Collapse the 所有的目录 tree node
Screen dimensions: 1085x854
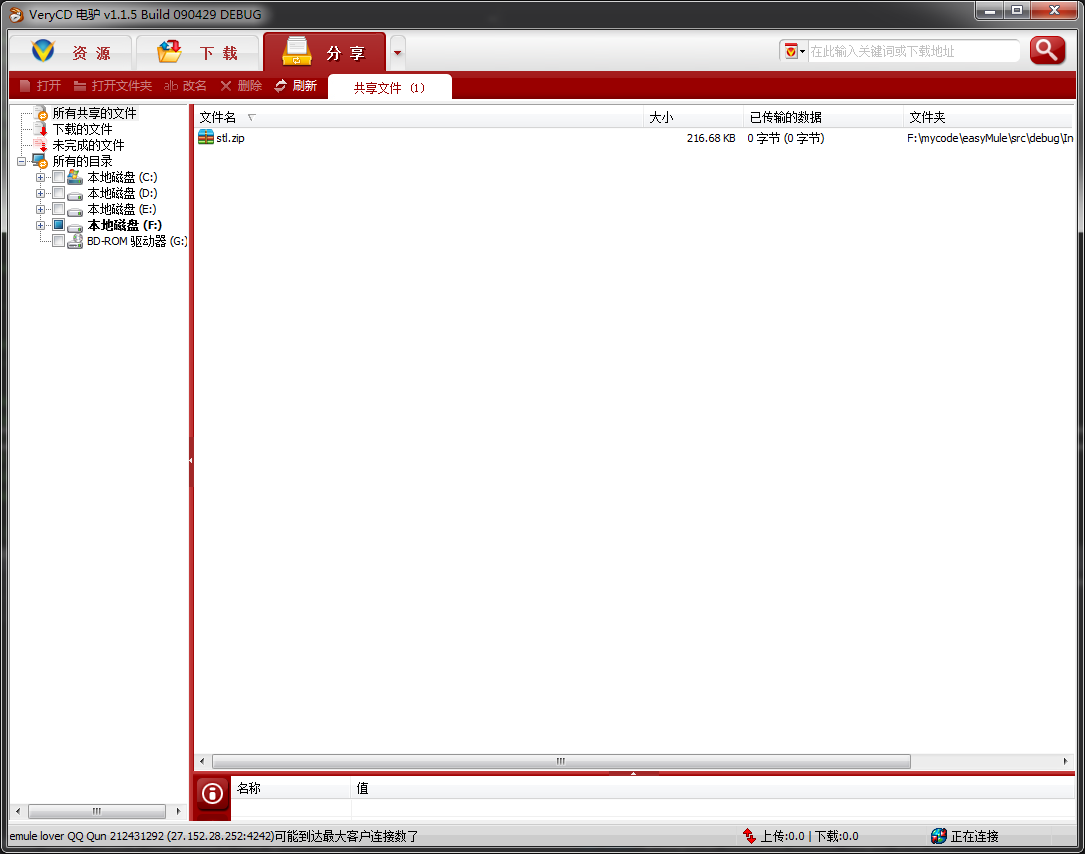(21, 161)
